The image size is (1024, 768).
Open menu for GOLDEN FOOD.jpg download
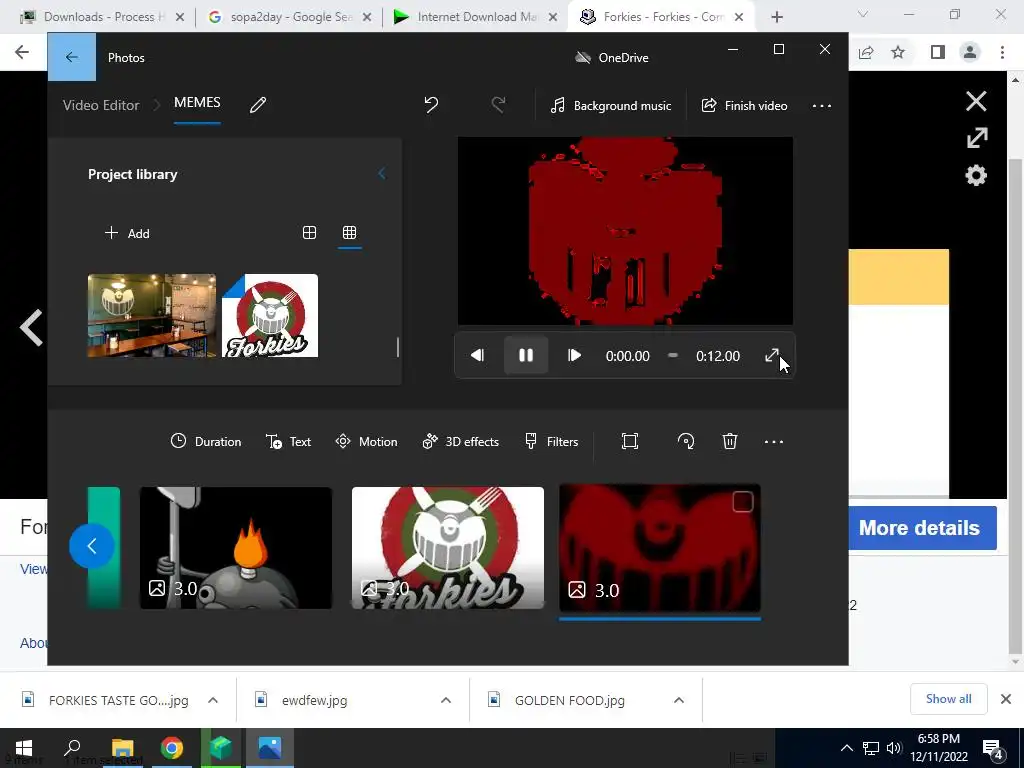coord(679,700)
